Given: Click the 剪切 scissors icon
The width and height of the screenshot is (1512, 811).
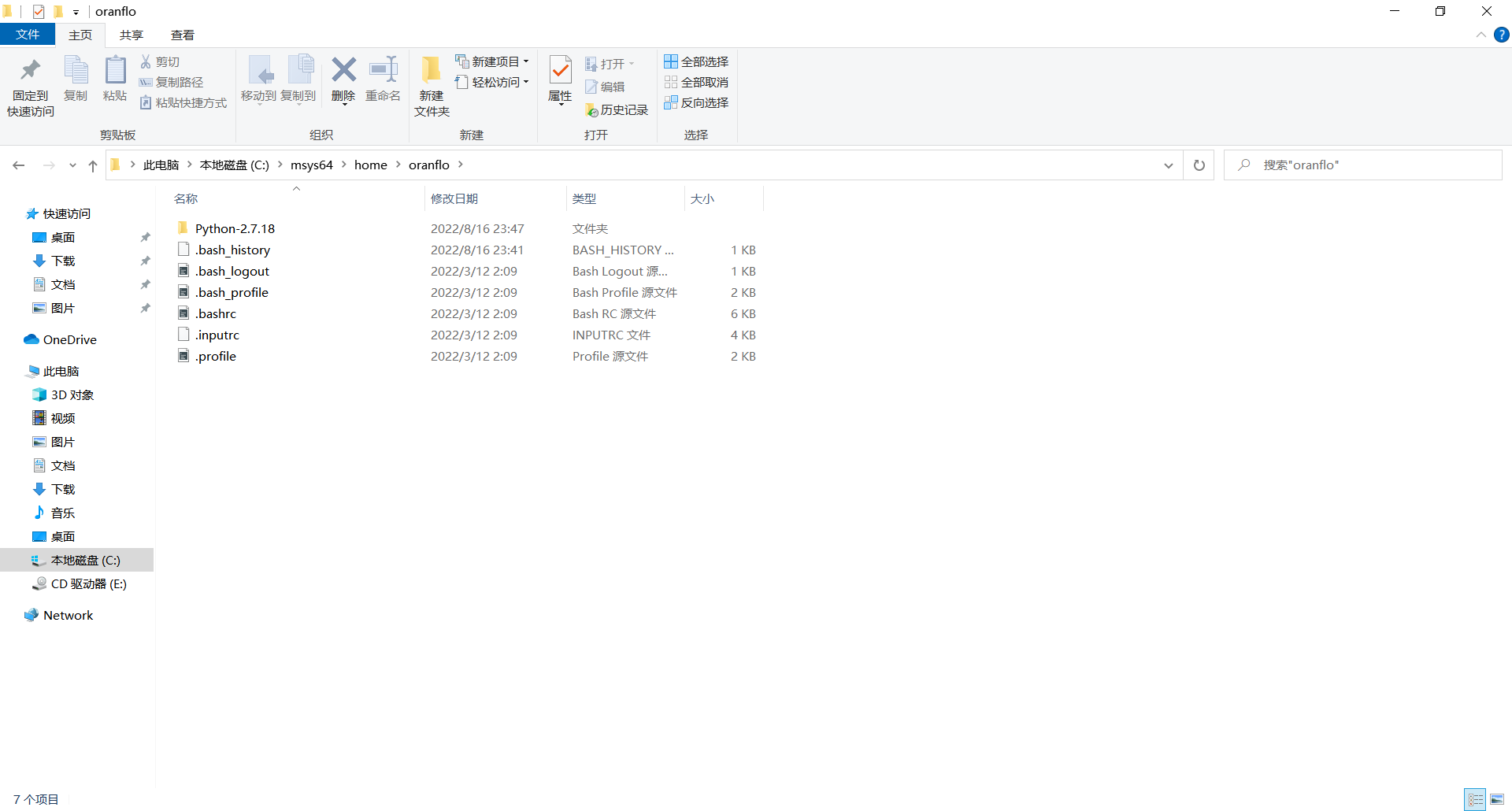Looking at the screenshot, I should (x=146, y=61).
